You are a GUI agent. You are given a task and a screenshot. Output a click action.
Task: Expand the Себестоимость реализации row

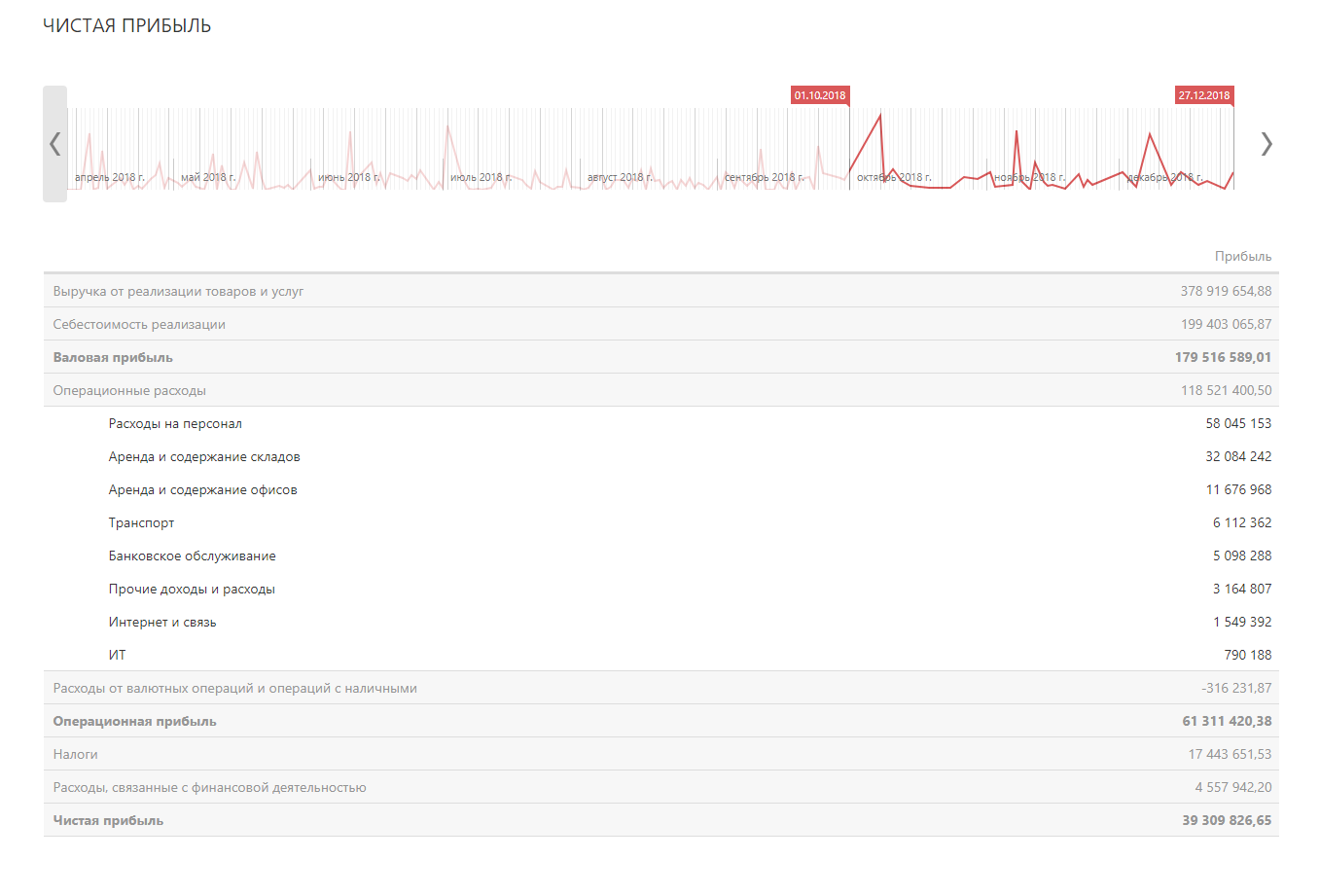click(139, 324)
